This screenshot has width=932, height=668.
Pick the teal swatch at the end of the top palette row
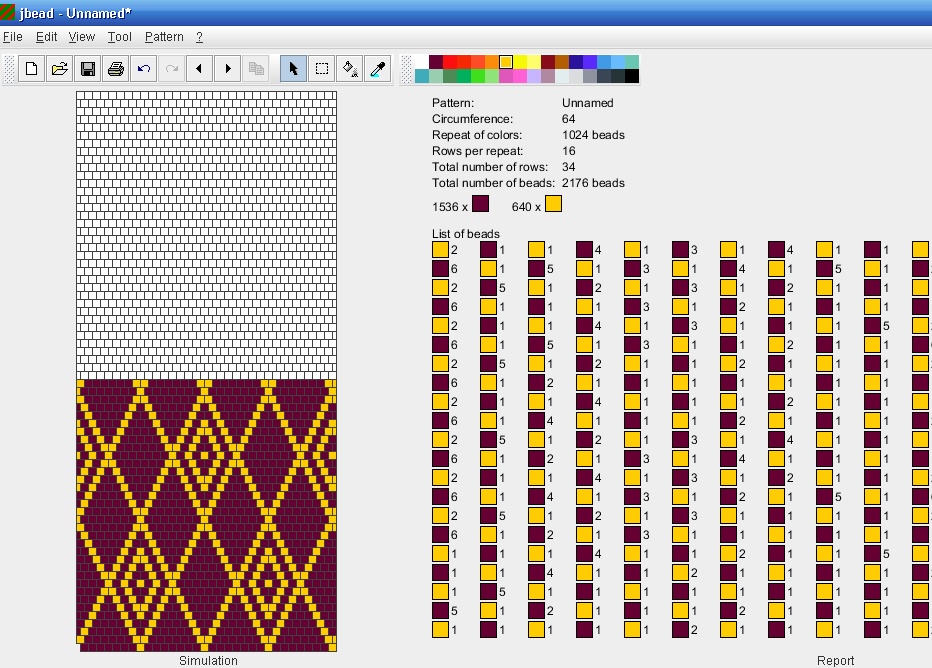[x=632, y=62]
